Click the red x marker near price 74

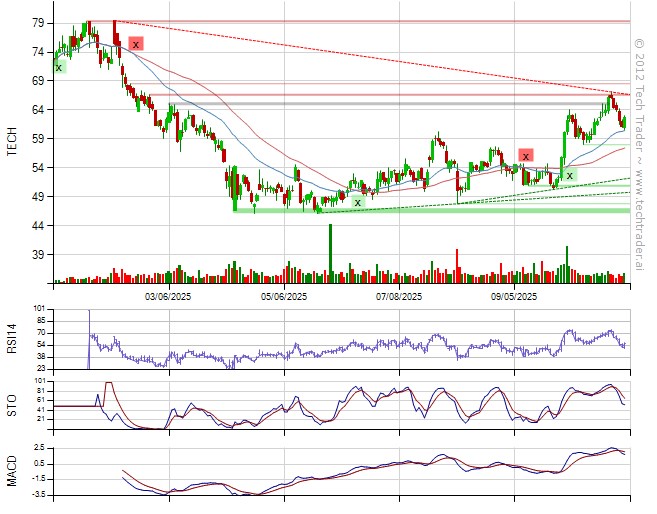click(136, 44)
